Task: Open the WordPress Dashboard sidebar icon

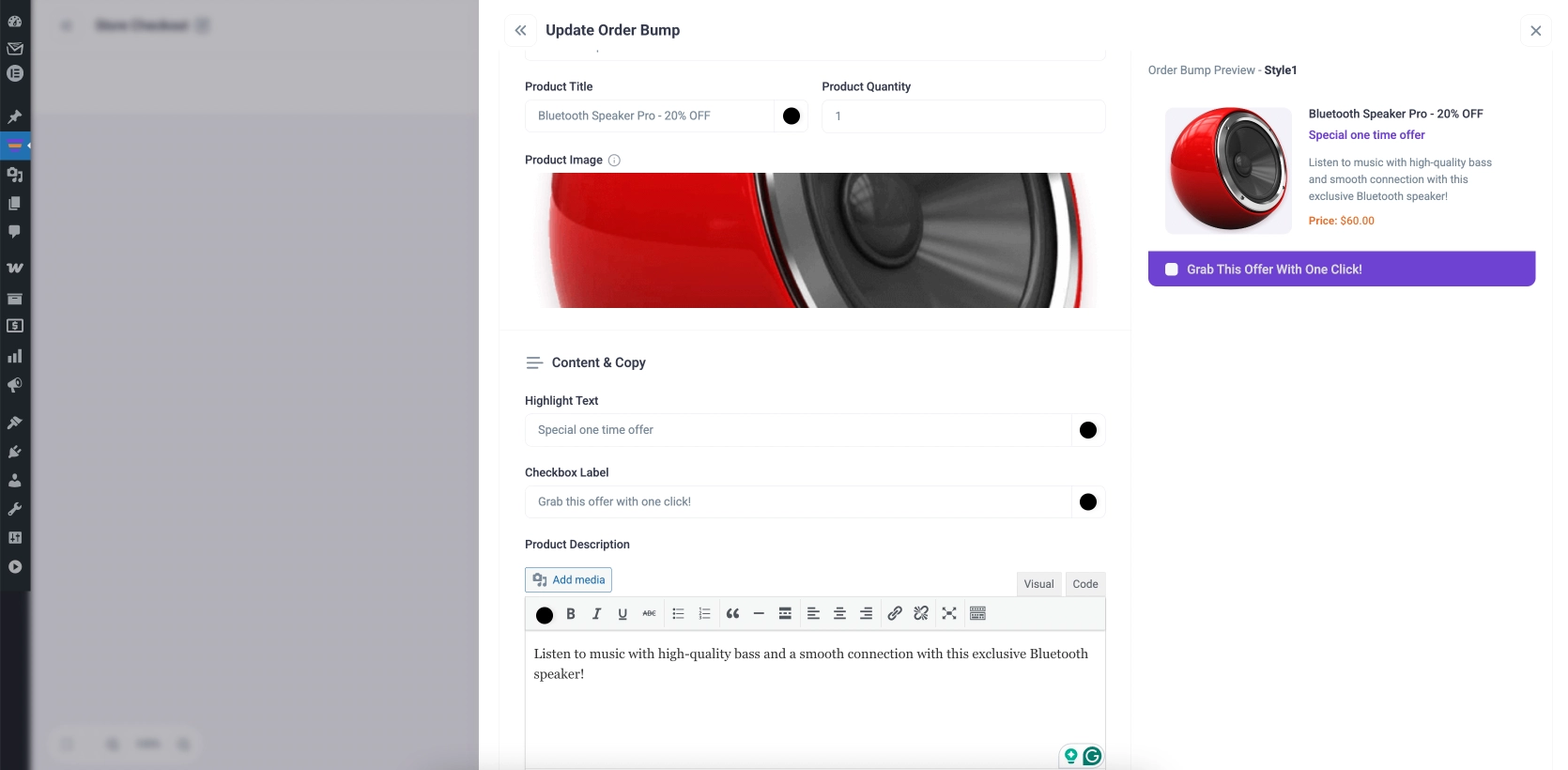Action: click(x=15, y=20)
